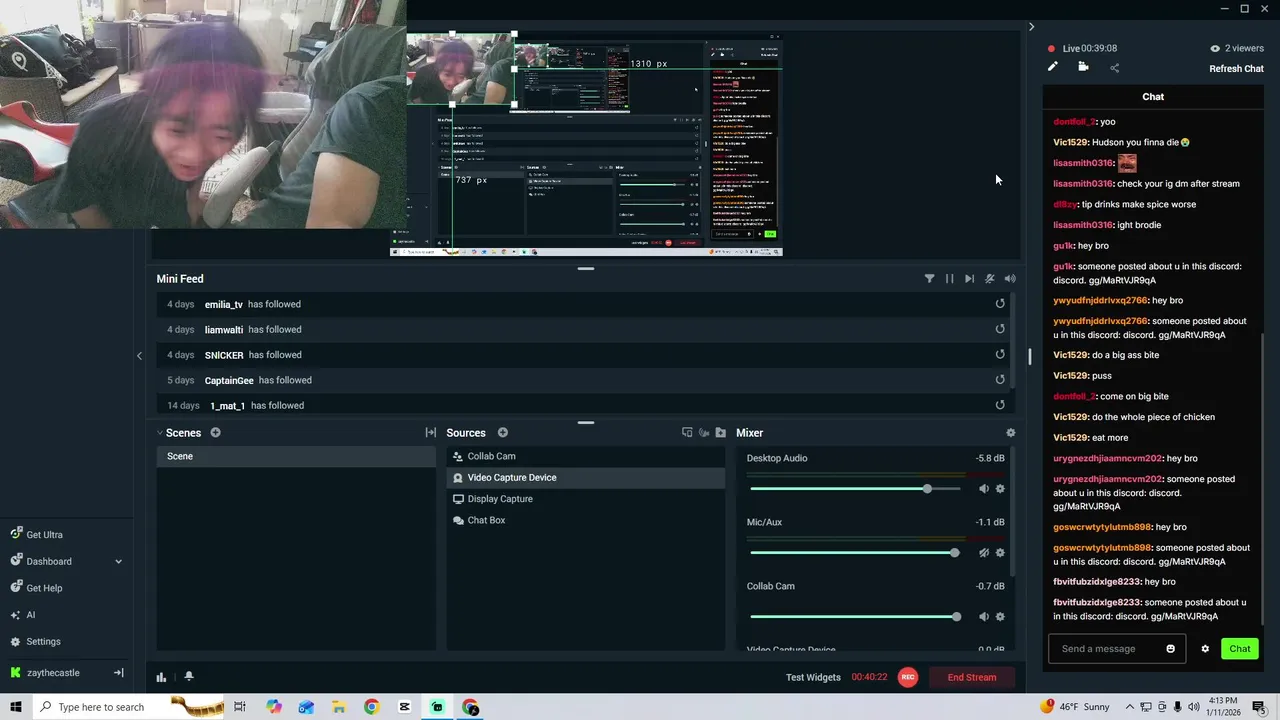The width and height of the screenshot is (1280, 720).
Task: Mute the Desktop Audio channel
Action: 984,489
